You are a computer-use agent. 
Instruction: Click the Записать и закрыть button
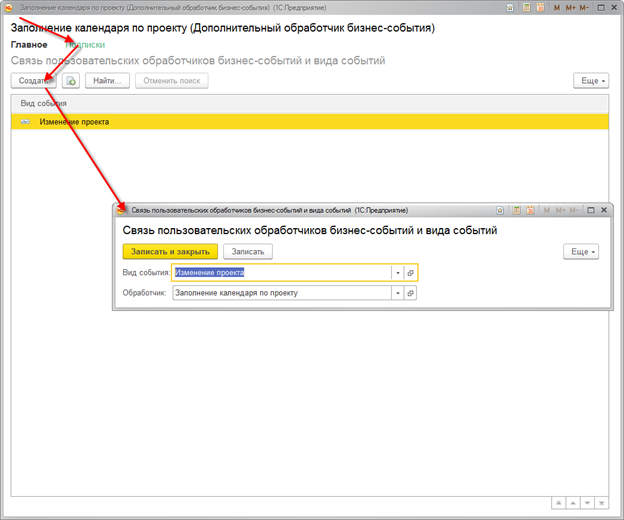(168, 251)
